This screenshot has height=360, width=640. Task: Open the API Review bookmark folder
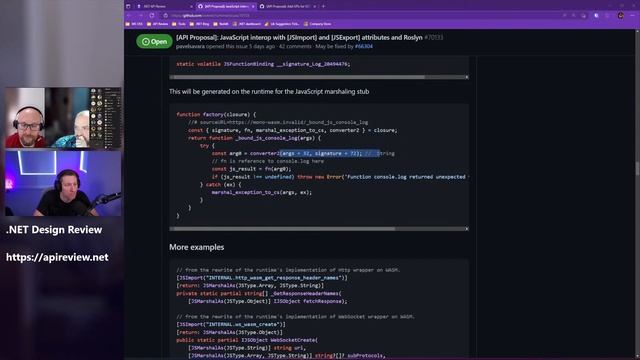pyautogui.click(x=158, y=24)
